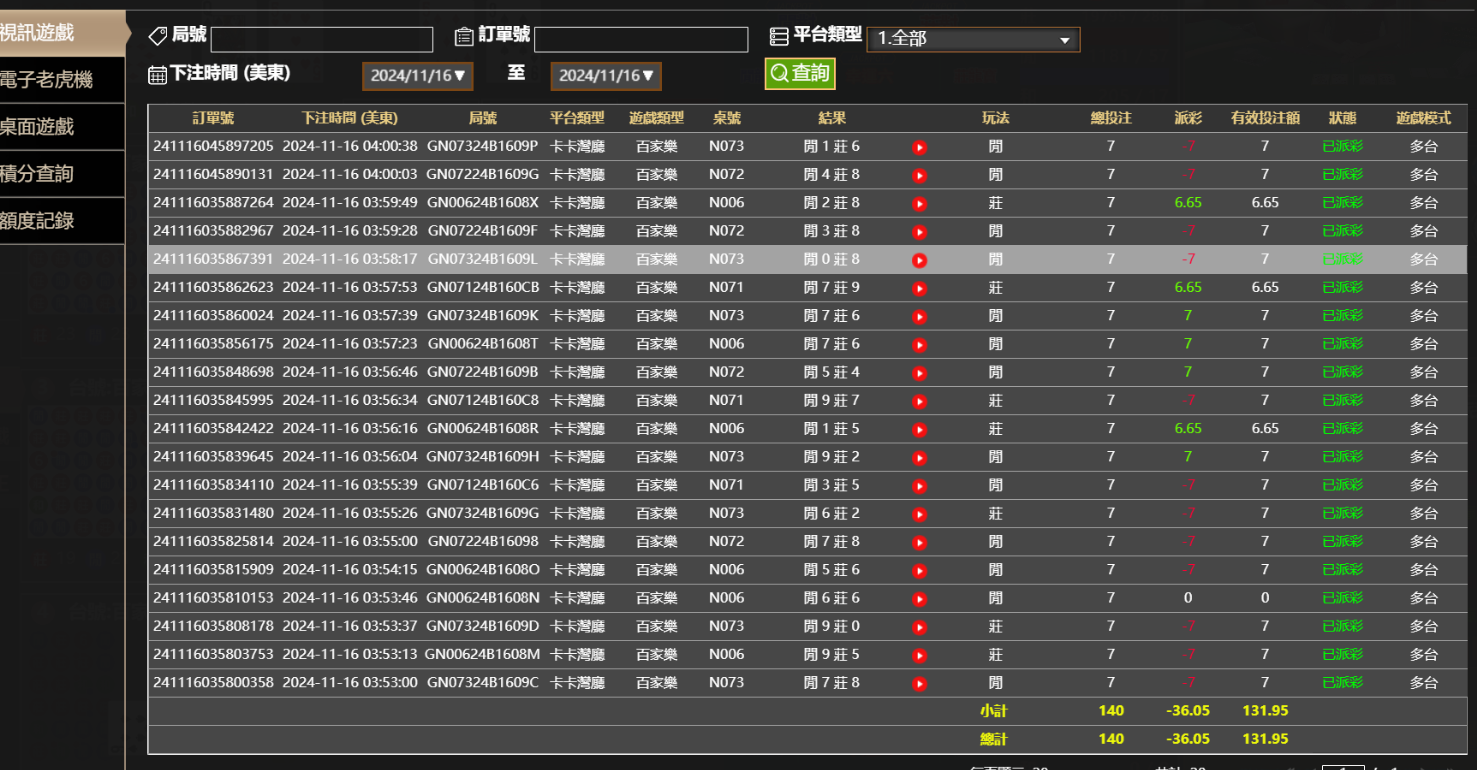
Task: Open 桌面遊戲 from the side menu
Action: click(58, 127)
